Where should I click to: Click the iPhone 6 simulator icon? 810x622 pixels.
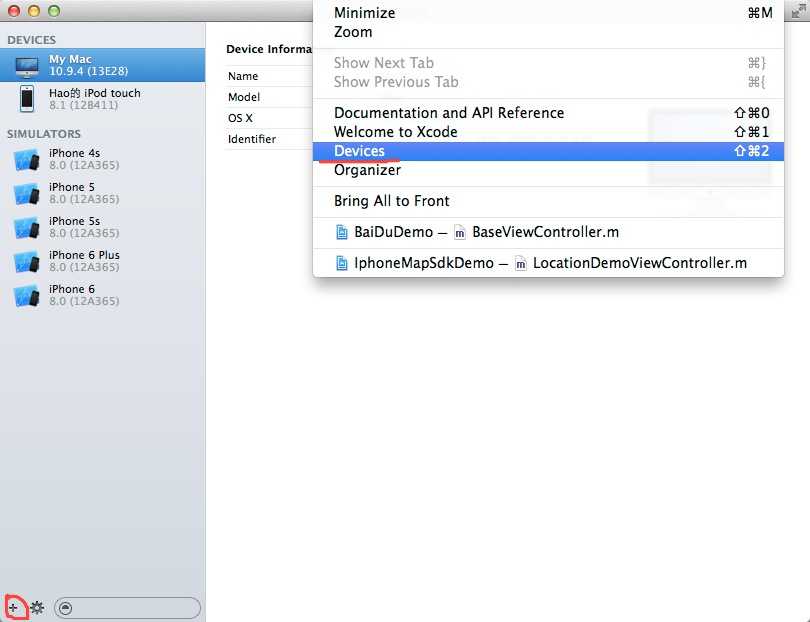(26, 296)
